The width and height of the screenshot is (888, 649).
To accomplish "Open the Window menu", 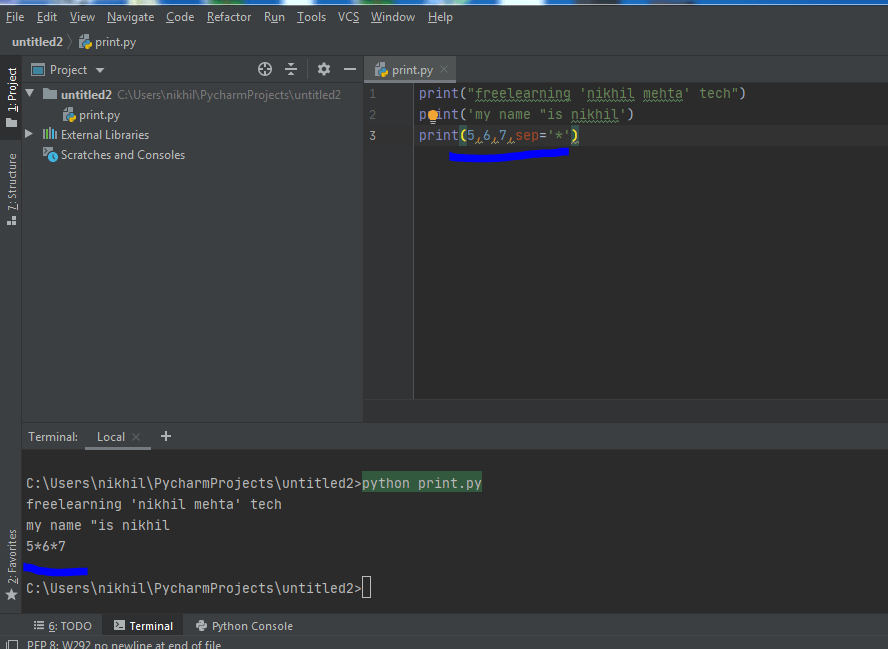I will (393, 17).
